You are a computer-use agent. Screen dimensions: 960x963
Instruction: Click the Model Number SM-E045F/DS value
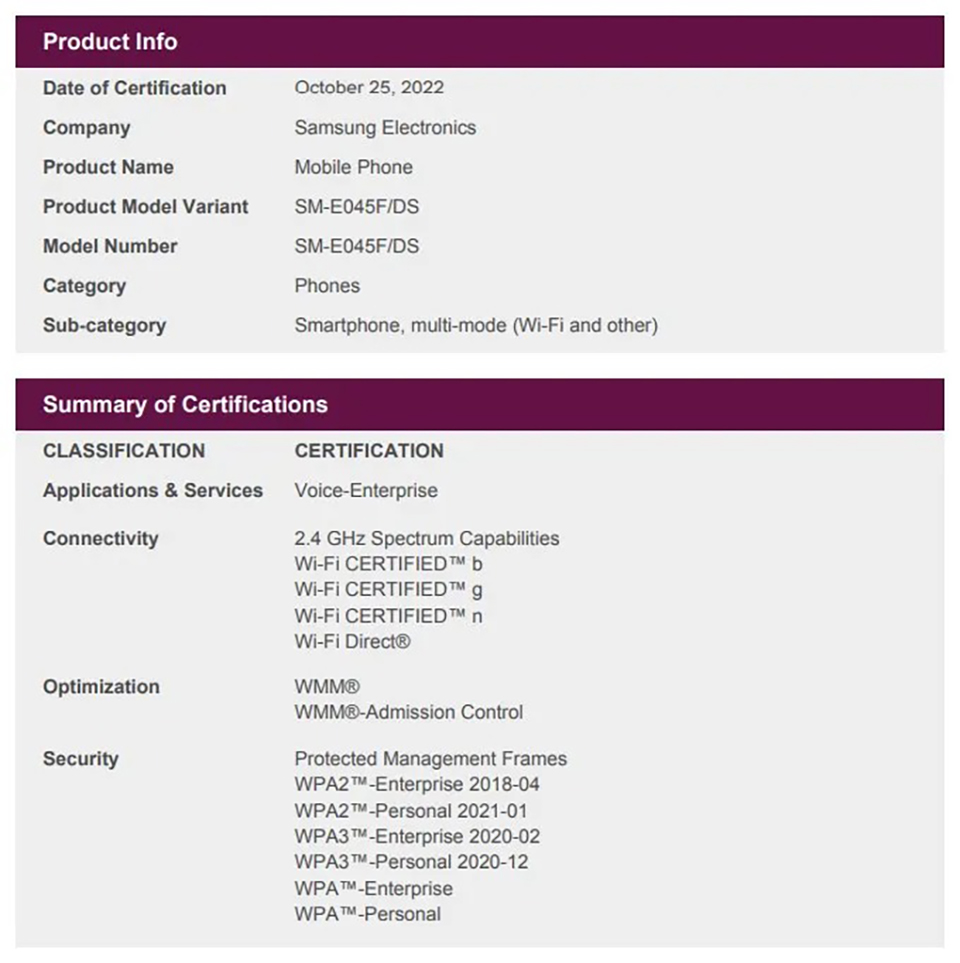click(x=357, y=246)
